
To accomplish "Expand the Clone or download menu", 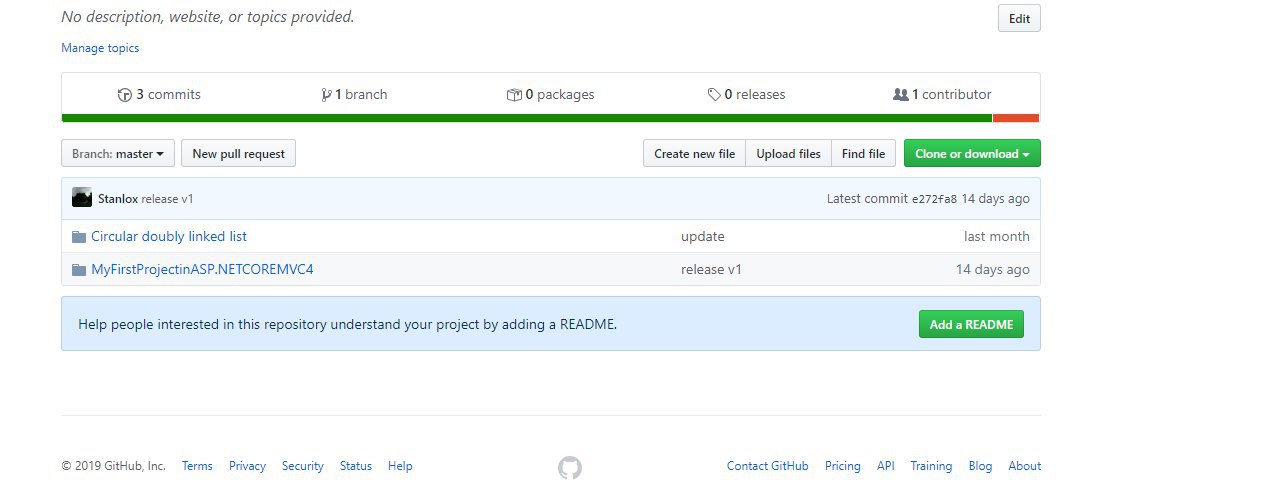I will coord(972,154).
